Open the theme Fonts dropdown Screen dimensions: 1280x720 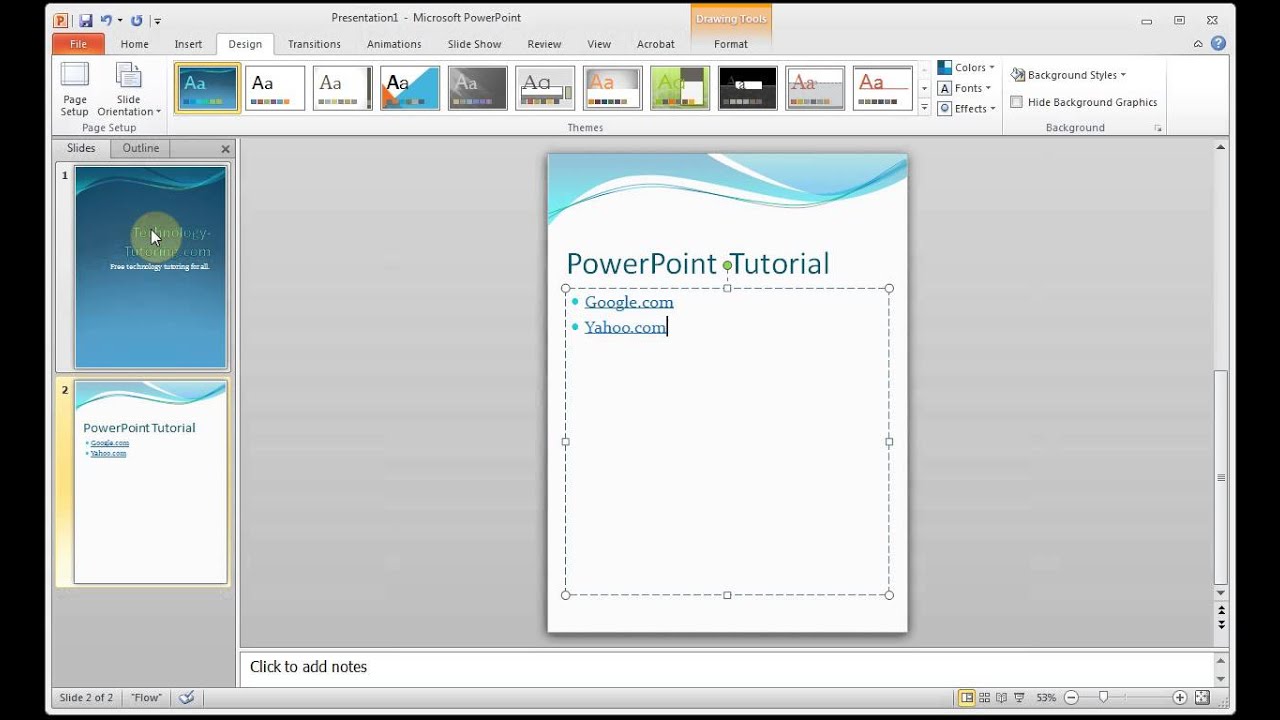coord(964,88)
